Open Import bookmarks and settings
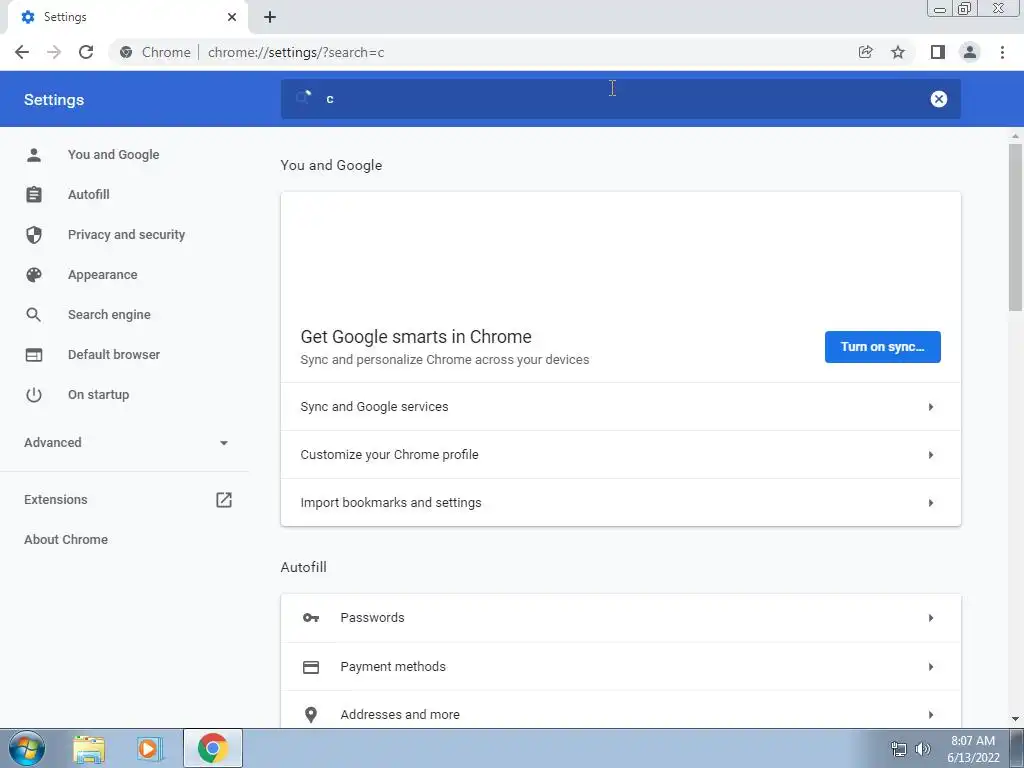Viewport: 1024px width, 768px height. tap(620, 503)
